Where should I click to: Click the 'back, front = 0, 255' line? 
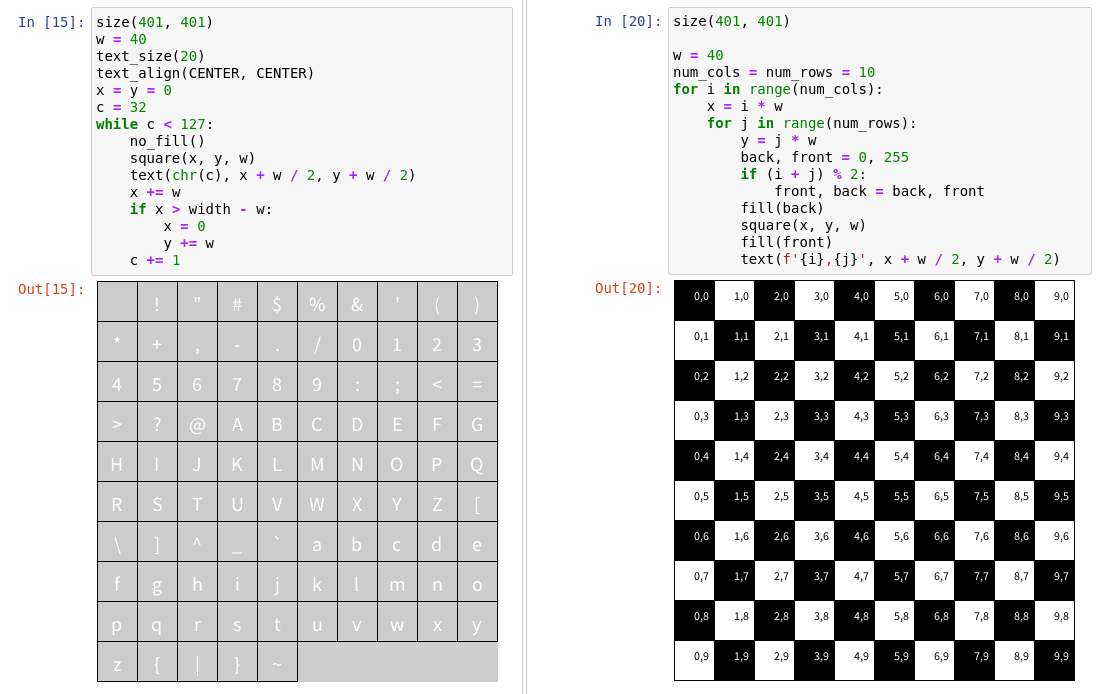824,157
